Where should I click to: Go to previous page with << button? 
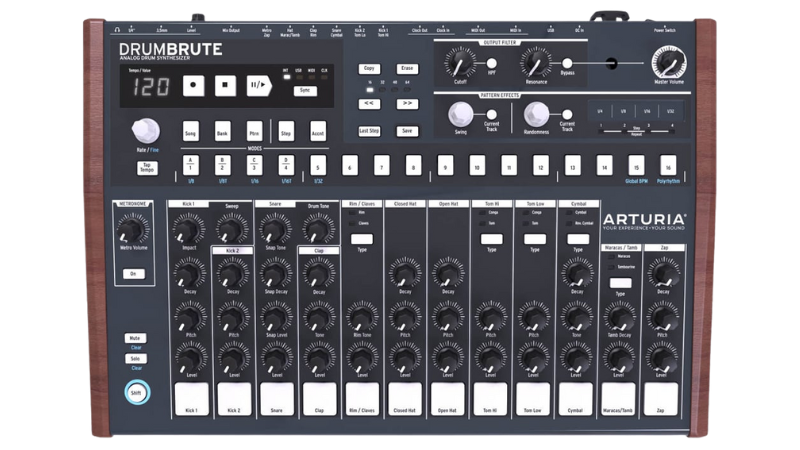[369, 104]
